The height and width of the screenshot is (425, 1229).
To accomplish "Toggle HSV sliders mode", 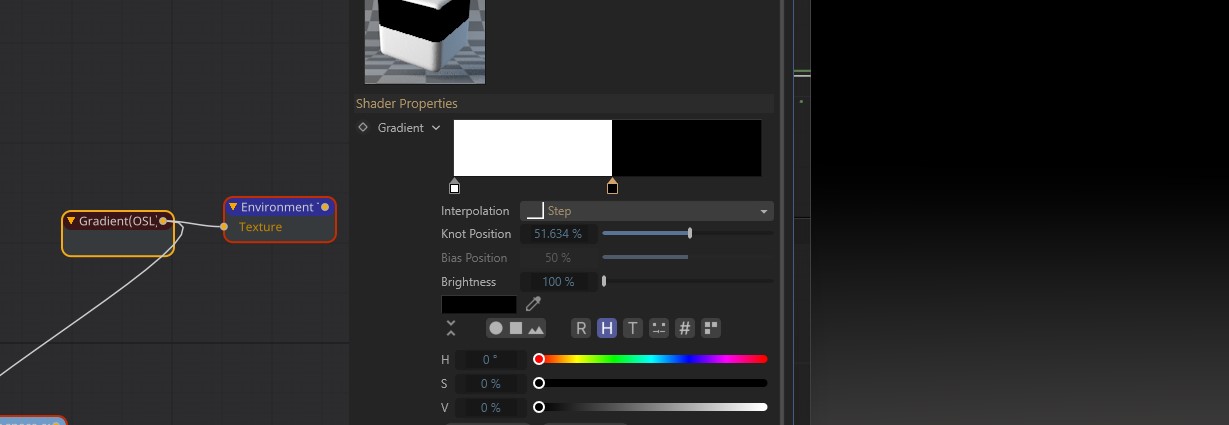I will click(606, 328).
